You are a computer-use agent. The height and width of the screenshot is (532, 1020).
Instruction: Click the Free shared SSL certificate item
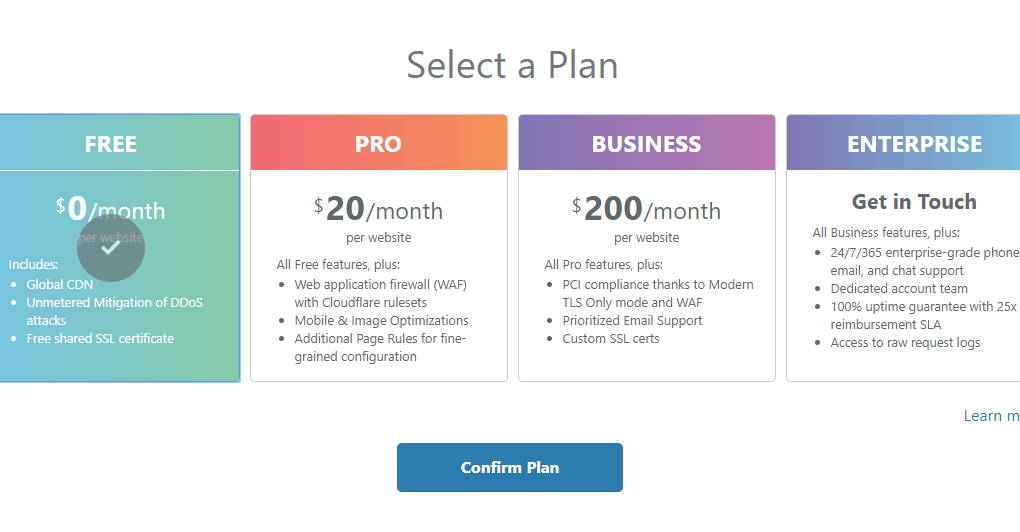(x=100, y=339)
